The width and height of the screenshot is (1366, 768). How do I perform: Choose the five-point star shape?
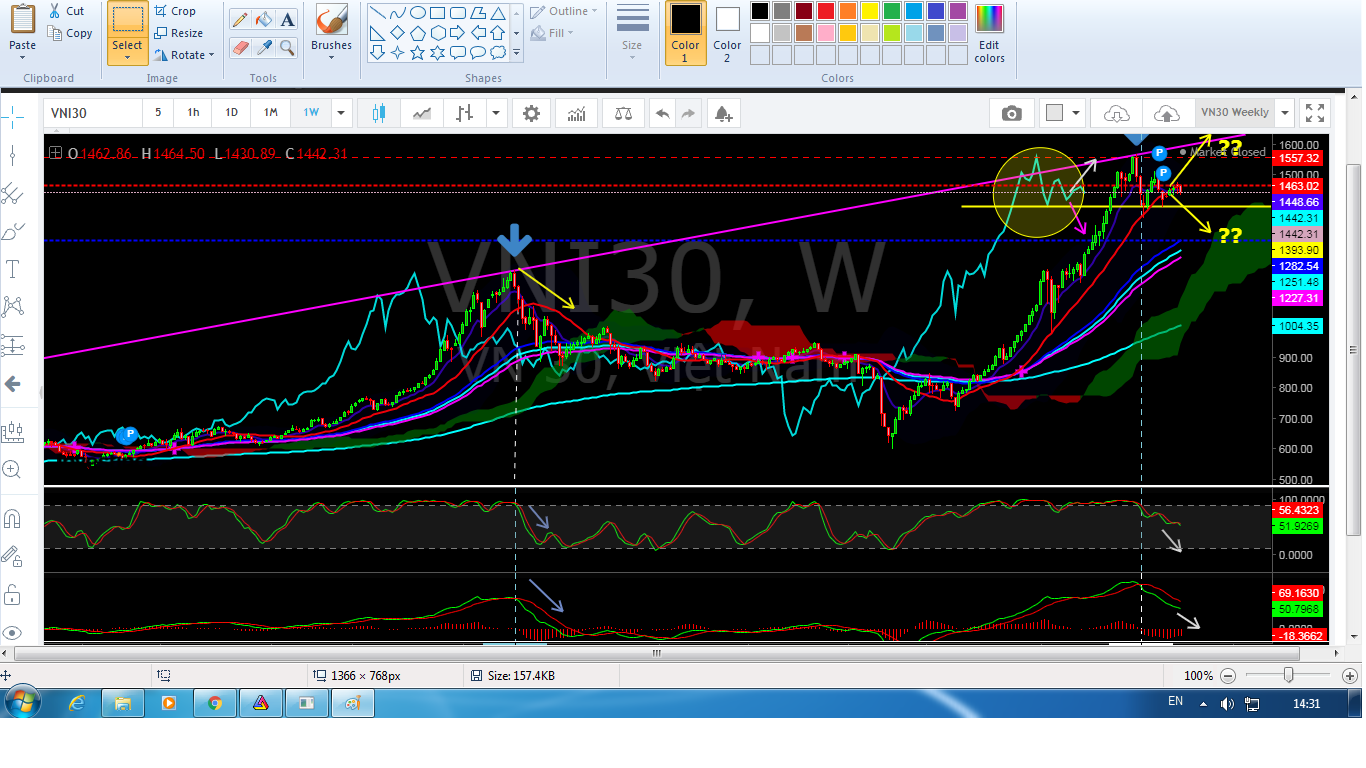pos(419,52)
